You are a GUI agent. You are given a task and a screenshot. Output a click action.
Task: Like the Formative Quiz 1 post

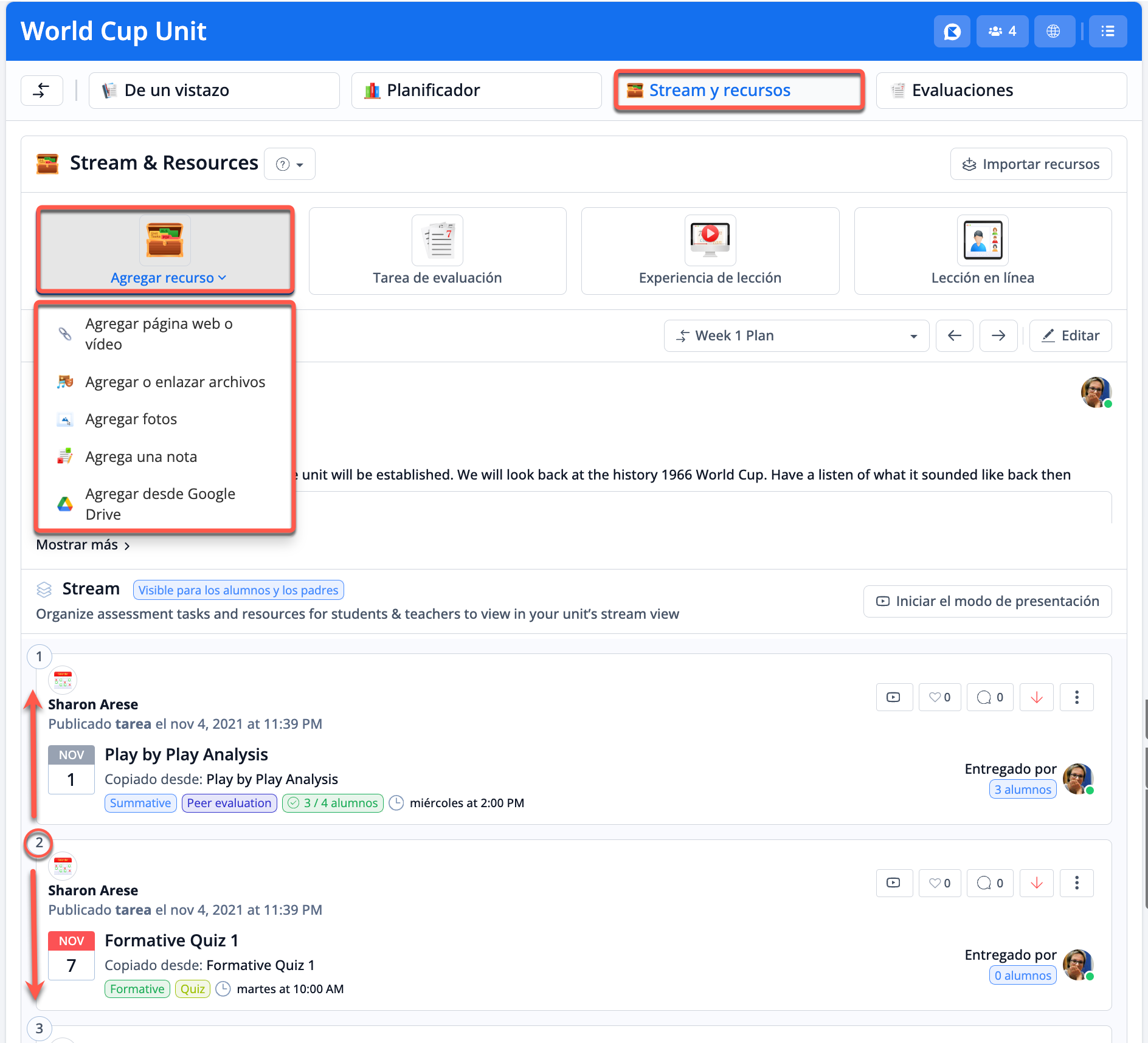coord(939,883)
